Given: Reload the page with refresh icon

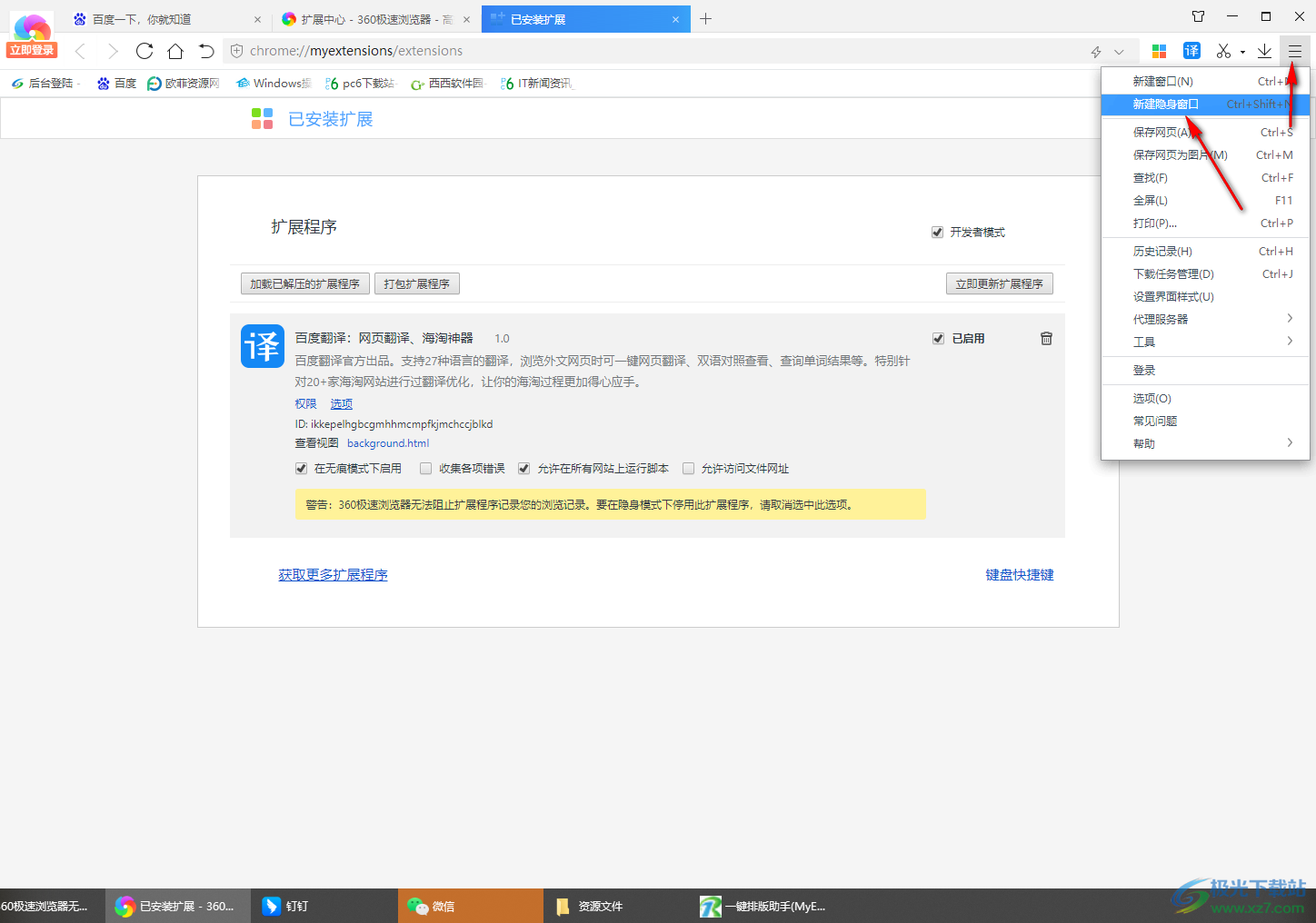Looking at the screenshot, I should (x=145, y=51).
